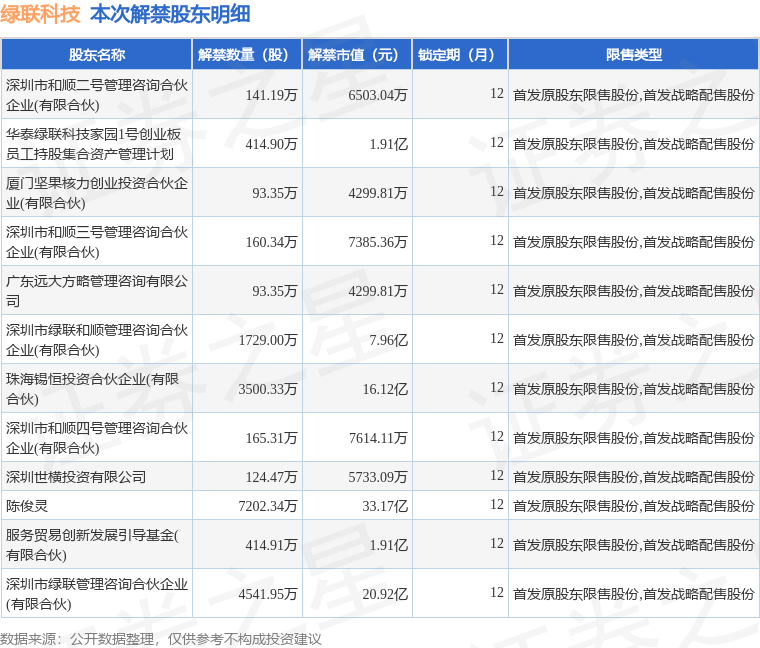Click the 锁定期（月） column header

point(460,55)
